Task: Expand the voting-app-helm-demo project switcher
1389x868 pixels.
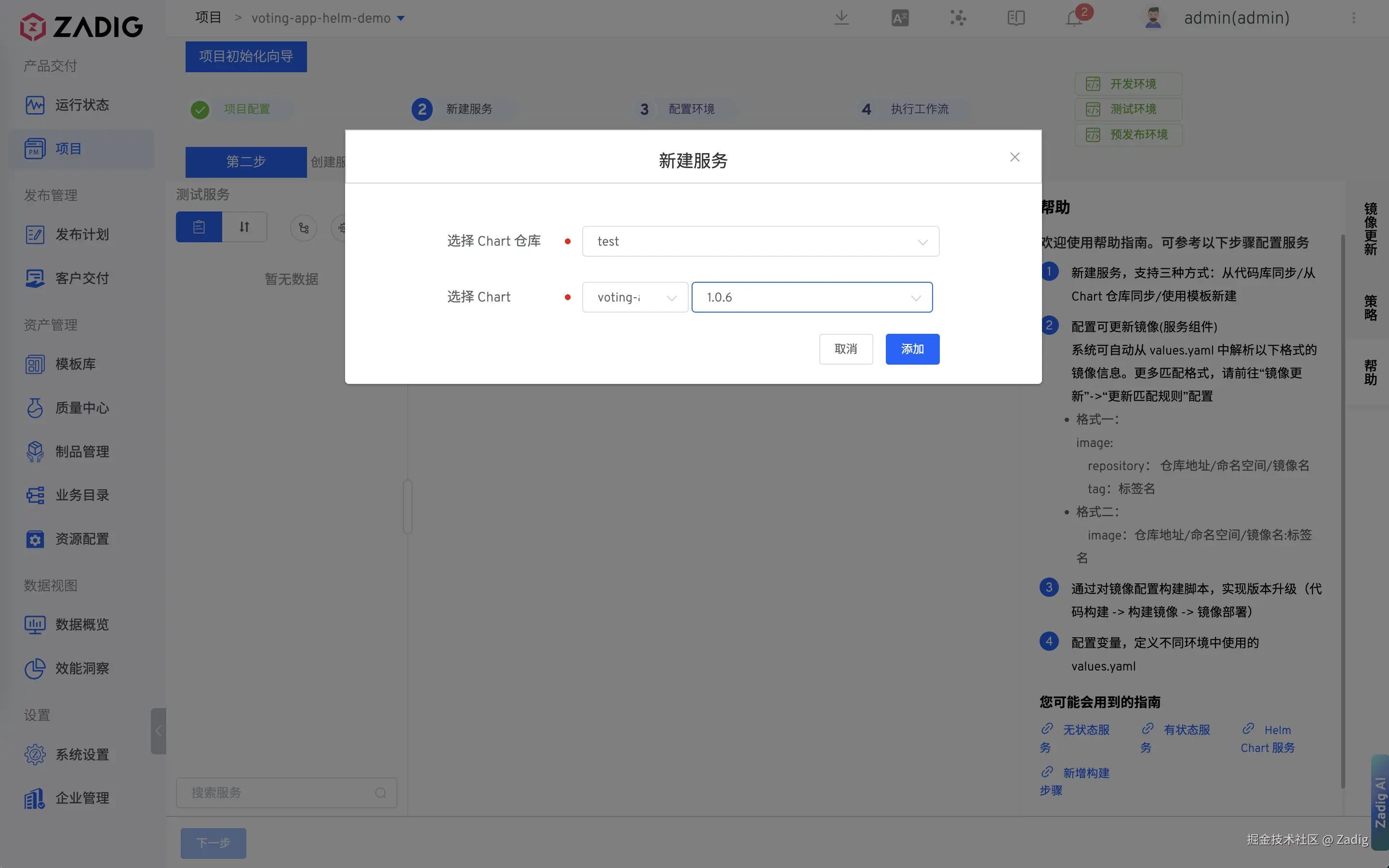Action: click(x=401, y=18)
